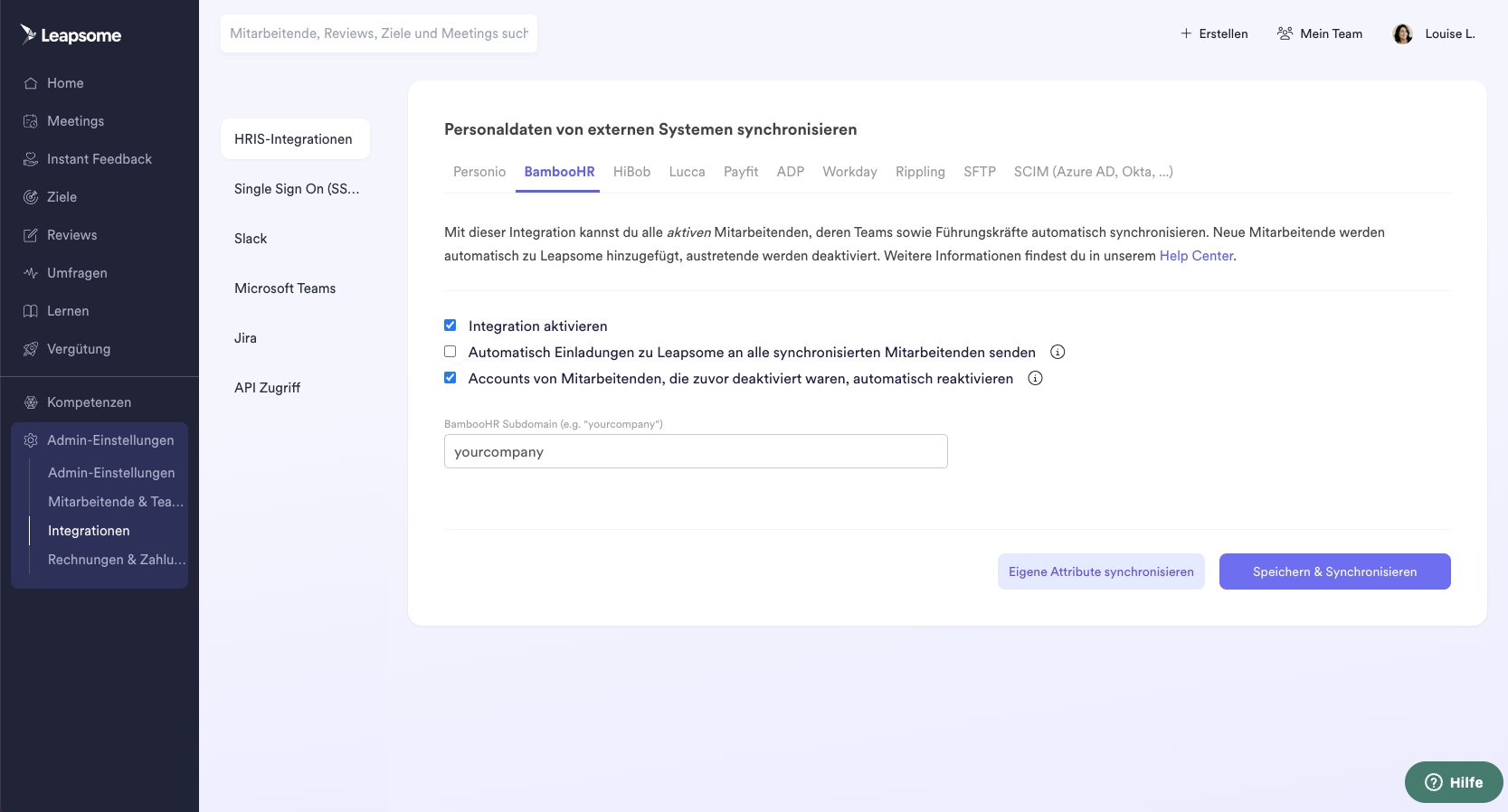
Task: Open Louise L. profile avatar
Action: [1403, 33]
